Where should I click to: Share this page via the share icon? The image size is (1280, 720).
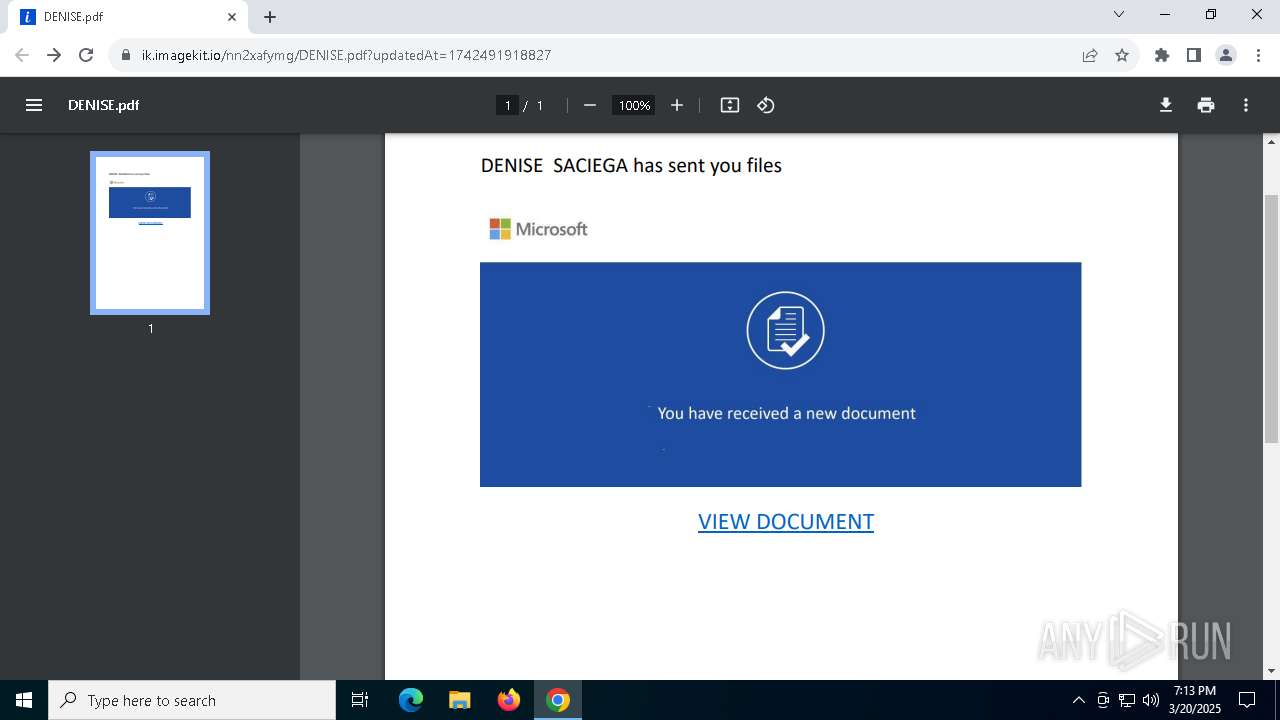(1090, 55)
